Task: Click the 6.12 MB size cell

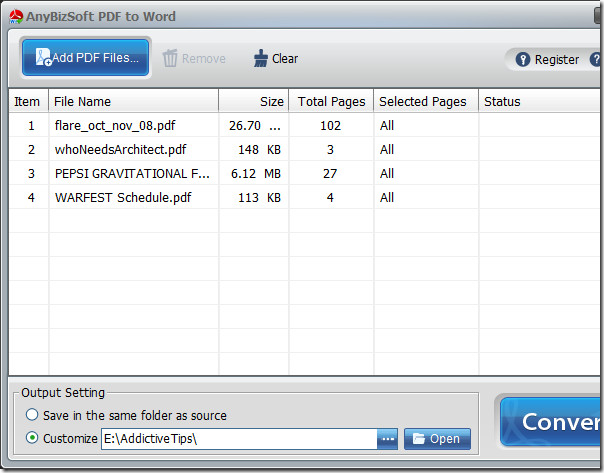Action: [x=254, y=173]
